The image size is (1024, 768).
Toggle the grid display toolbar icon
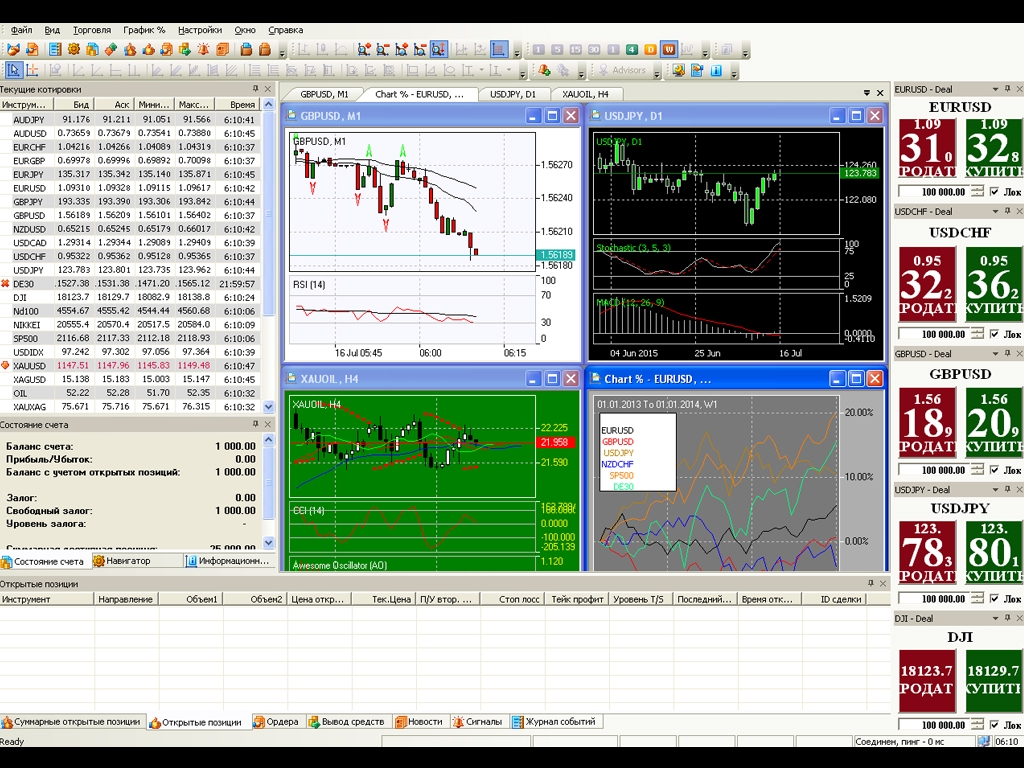[x=498, y=49]
